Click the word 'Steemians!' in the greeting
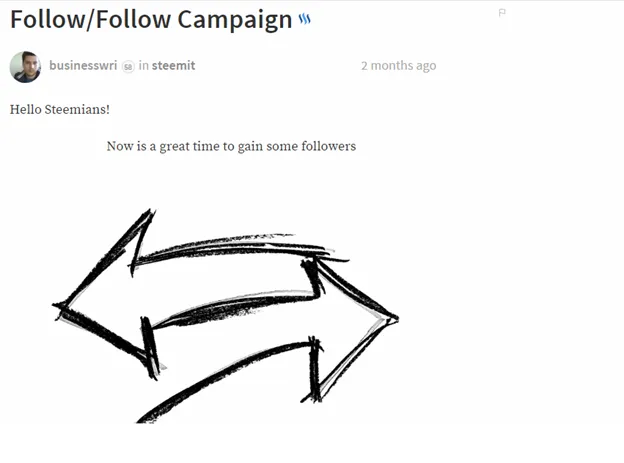The image size is (624, 463). [77, 109]
